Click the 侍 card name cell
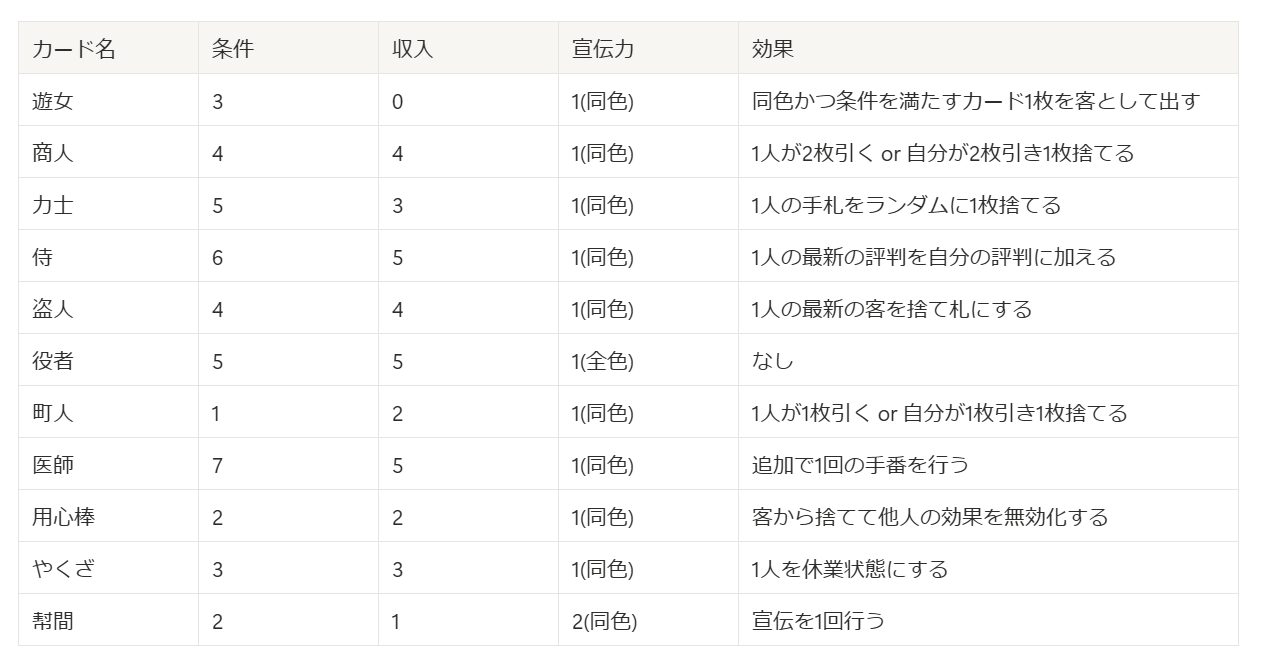Screen dimensions: 1264x668 pos(43,257)
